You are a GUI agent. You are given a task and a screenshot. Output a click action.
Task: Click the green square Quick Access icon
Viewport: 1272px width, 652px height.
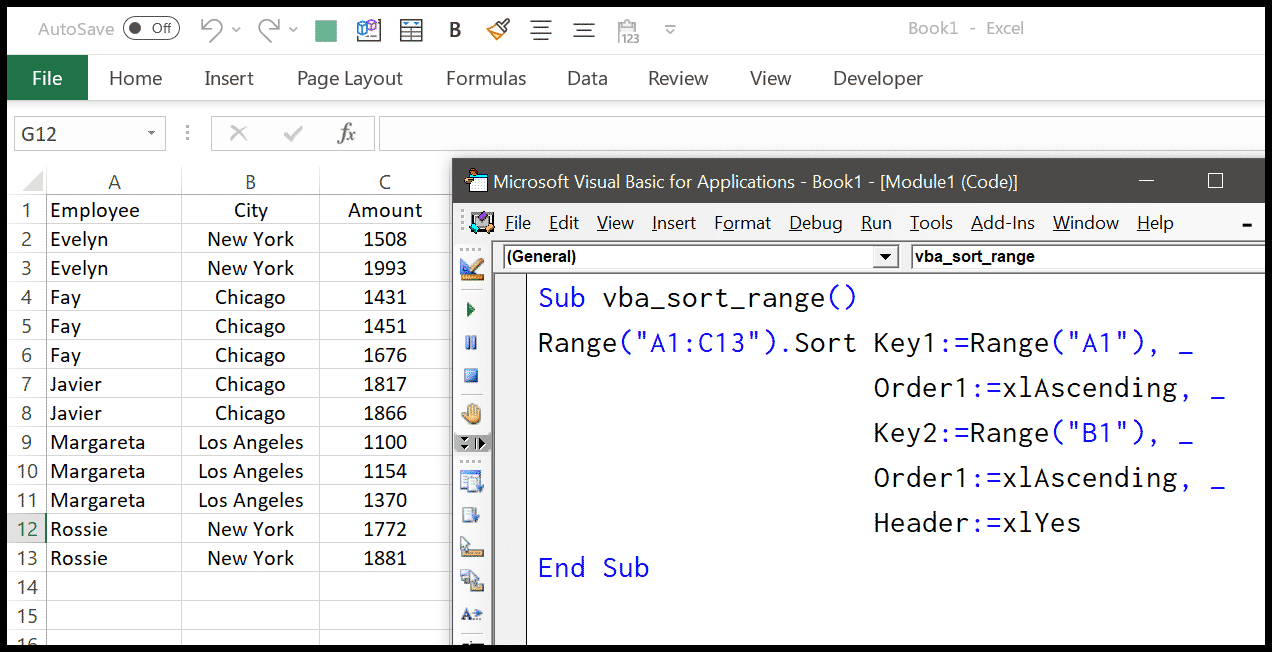tap(326, 31)
